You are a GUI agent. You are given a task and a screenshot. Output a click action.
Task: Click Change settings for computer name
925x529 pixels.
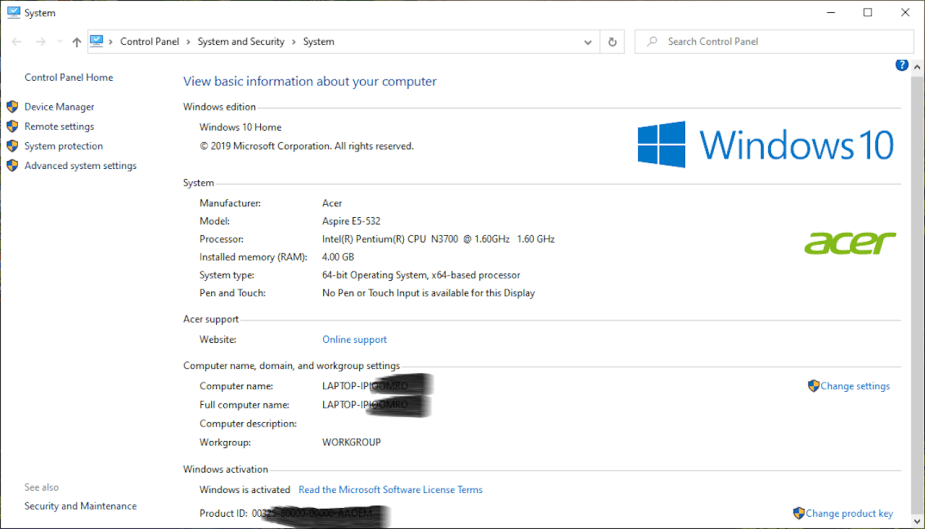[854, 386]
